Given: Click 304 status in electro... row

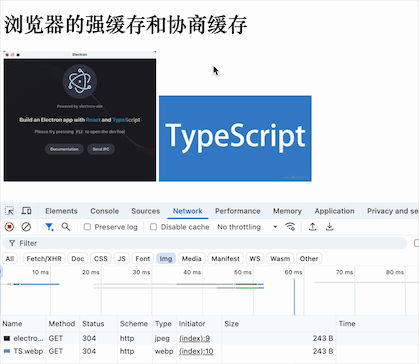Looking at the screenshot, I should click(x=89, y=338).
